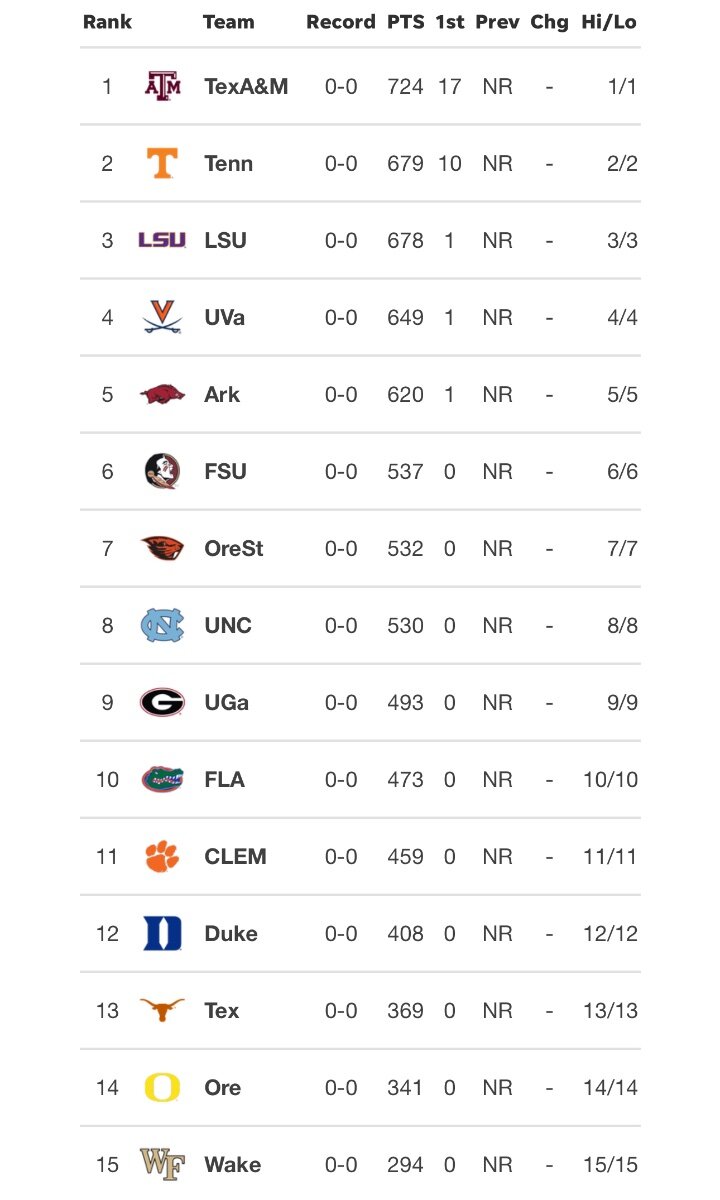Click the Clemson tiger paw logo
This screenshot has height=1200, width=720.
(162, 856)
